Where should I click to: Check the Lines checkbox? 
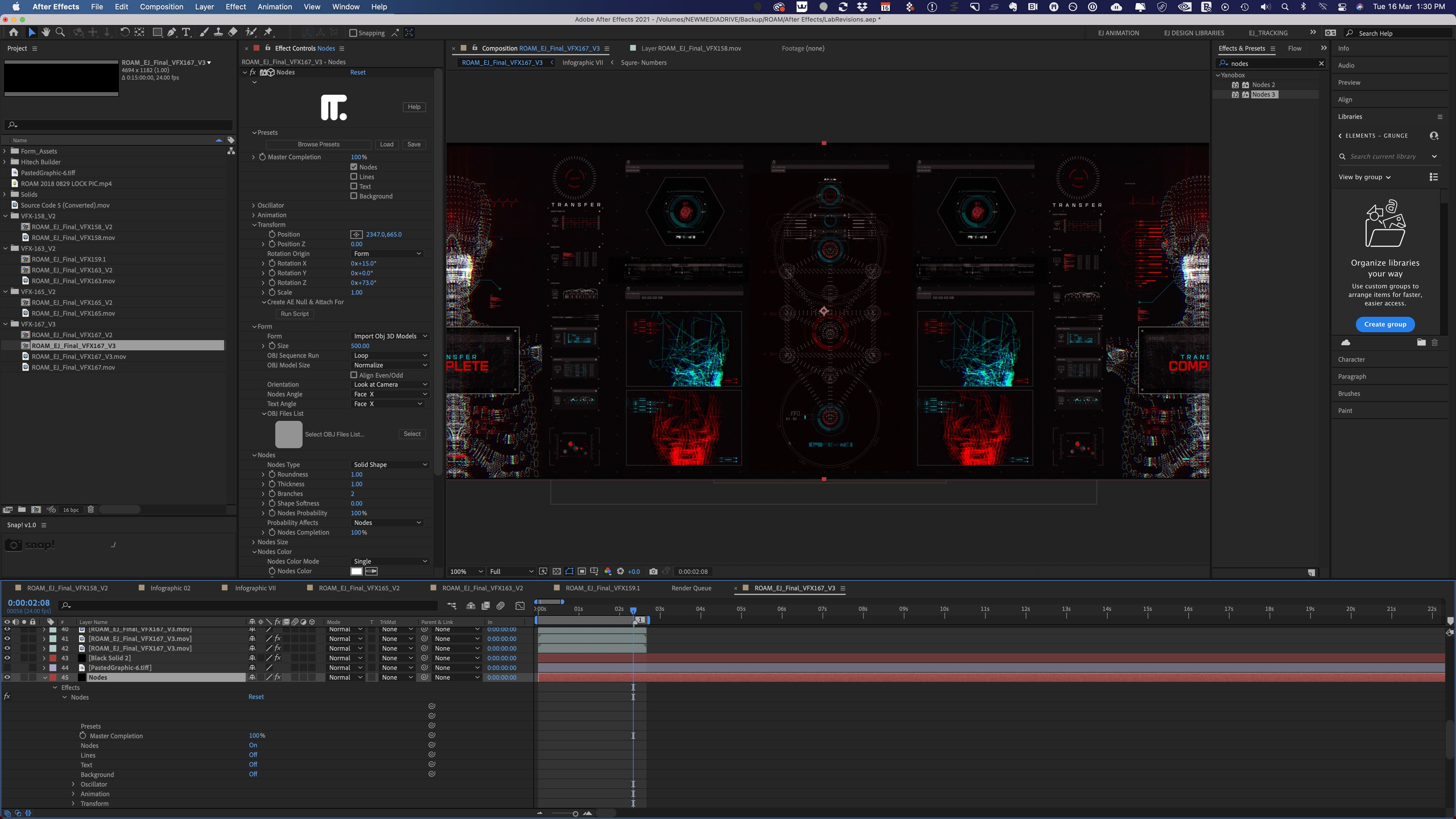click(x=354, y=176)
